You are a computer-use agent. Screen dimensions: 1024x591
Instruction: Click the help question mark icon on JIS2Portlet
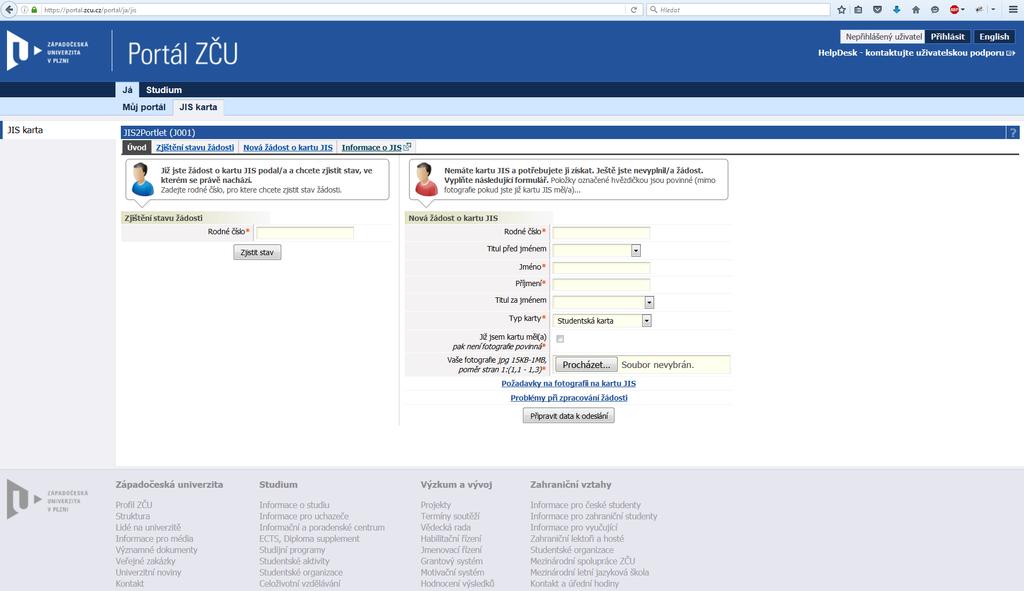pyautogui.click(x=1012, y=133)
